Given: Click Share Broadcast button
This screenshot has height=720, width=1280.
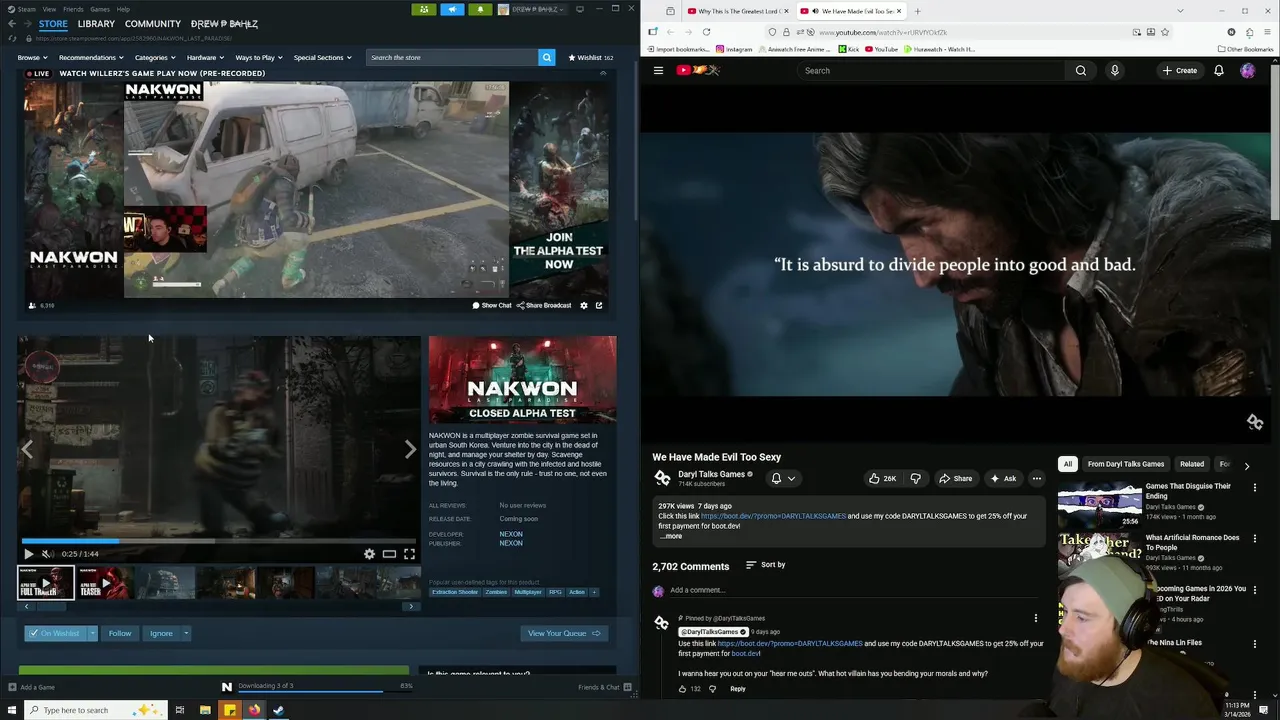Looking at the screenshot, I should coord(544,305).
